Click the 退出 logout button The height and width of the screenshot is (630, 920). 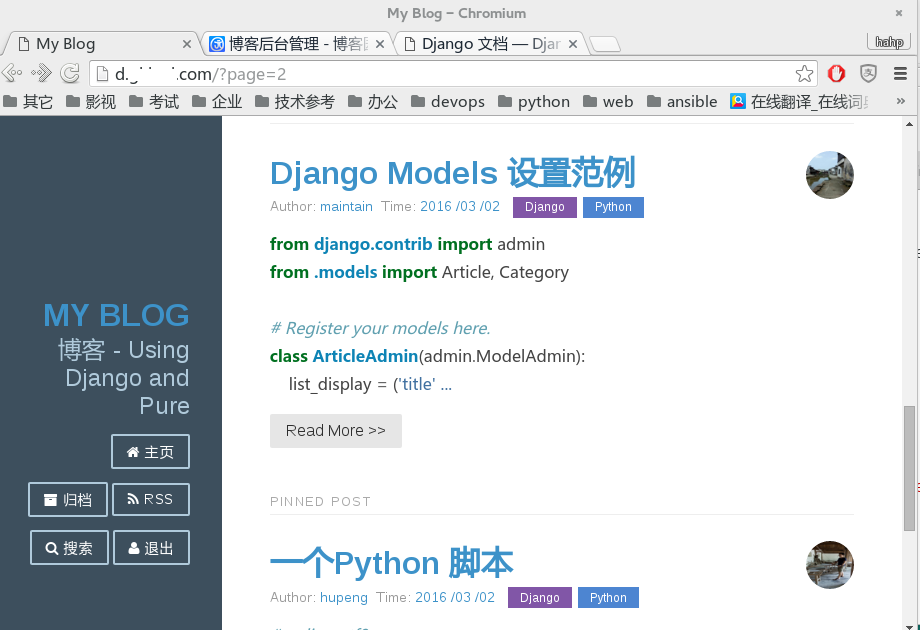(151, 548)
